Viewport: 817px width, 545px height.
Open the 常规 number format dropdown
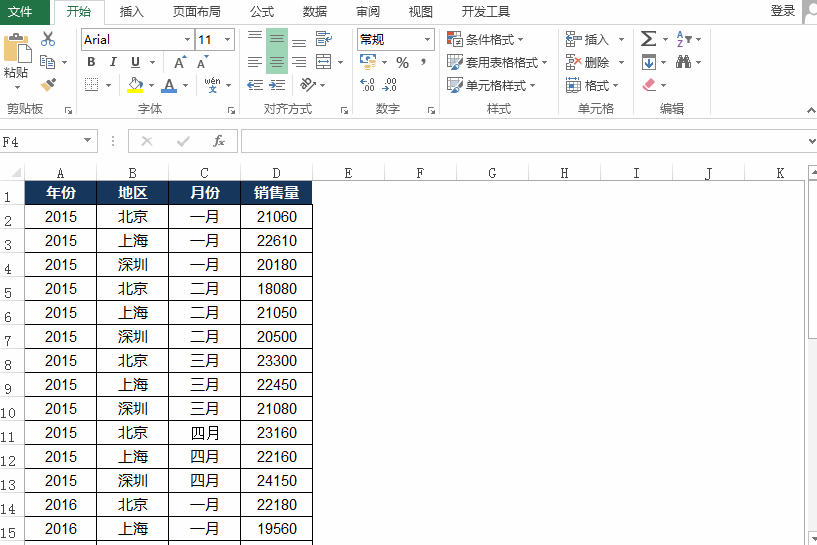(427, 40)
